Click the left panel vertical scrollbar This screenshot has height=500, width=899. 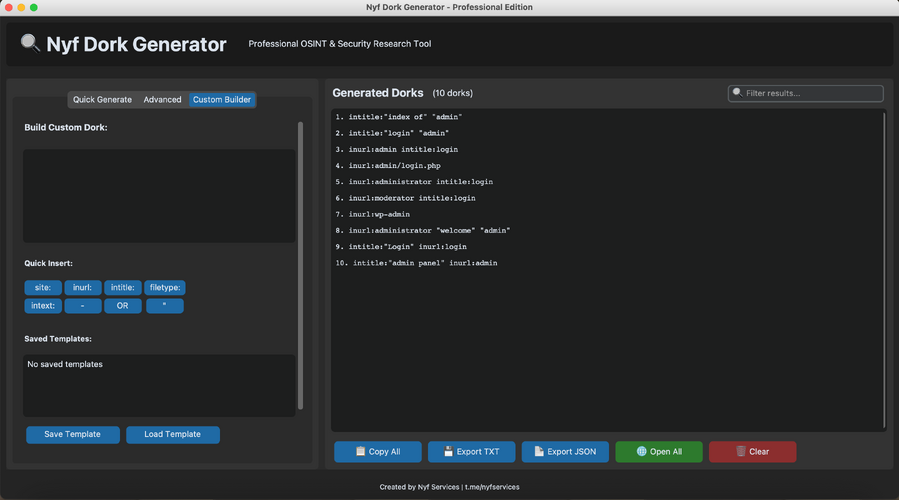pos(300,265)
